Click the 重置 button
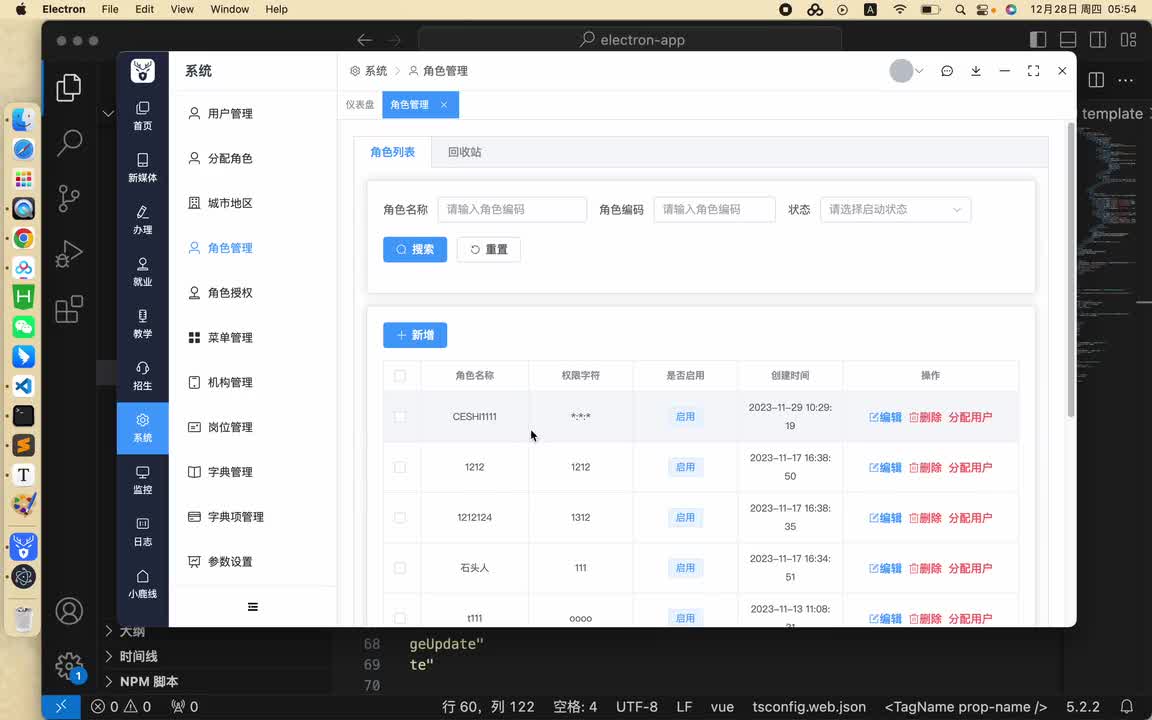The width and height of the screenshot is (1152, 720). coord(489,249)
